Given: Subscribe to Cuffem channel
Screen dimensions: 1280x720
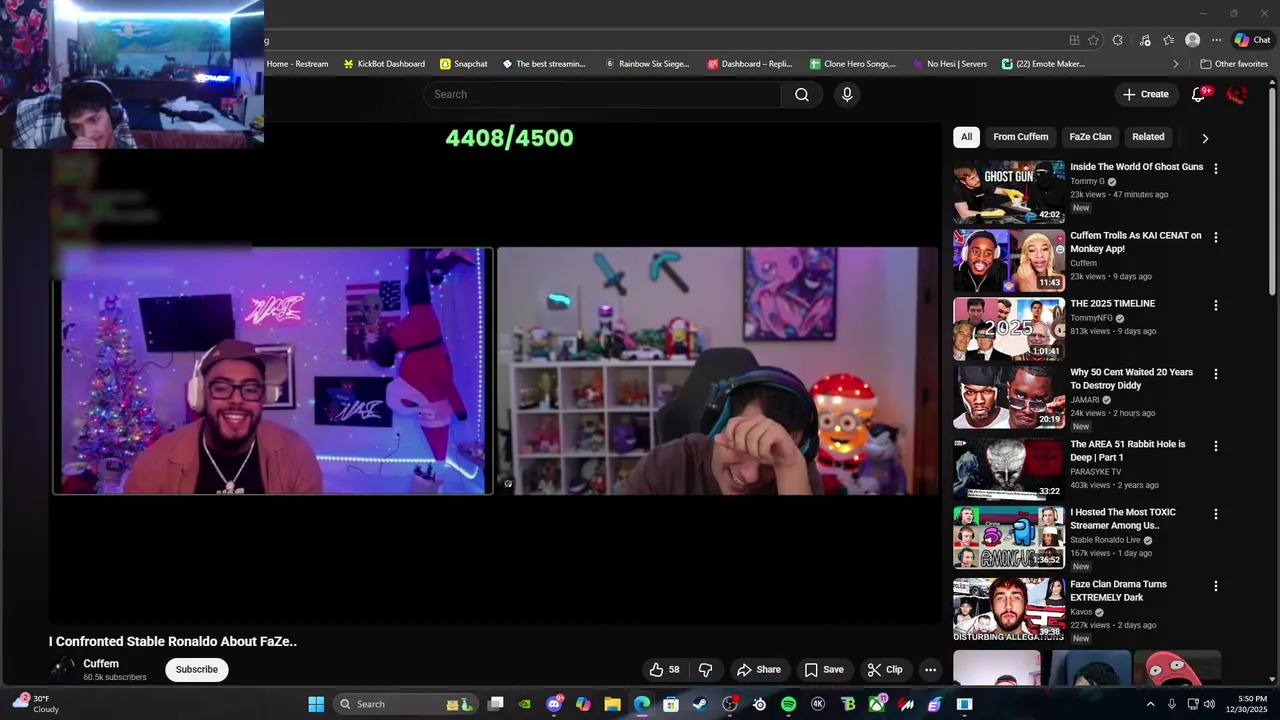Looking at the screenshot, I should 197,670.
